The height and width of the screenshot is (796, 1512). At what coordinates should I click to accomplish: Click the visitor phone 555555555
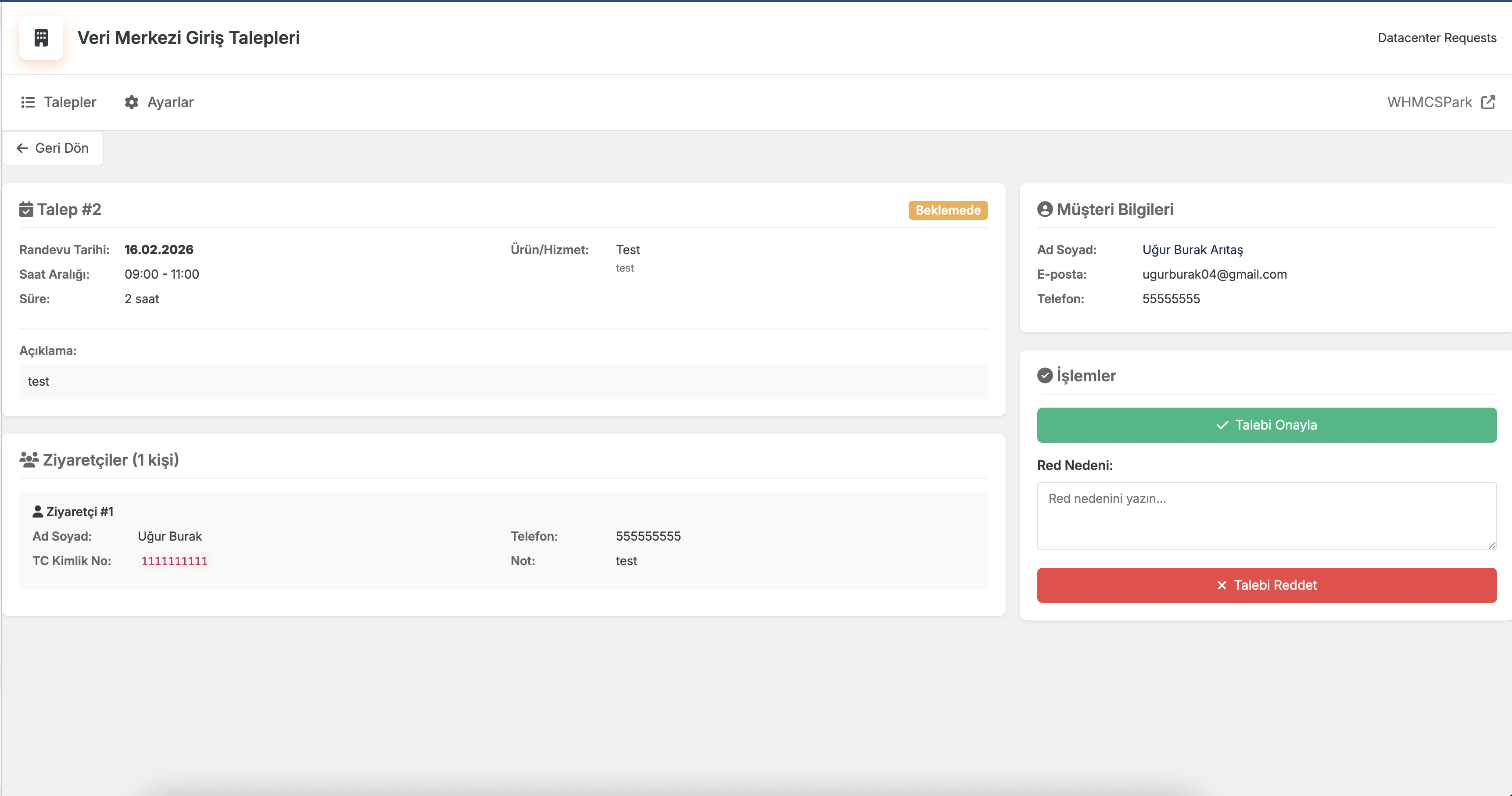click(x=648, y=536)
